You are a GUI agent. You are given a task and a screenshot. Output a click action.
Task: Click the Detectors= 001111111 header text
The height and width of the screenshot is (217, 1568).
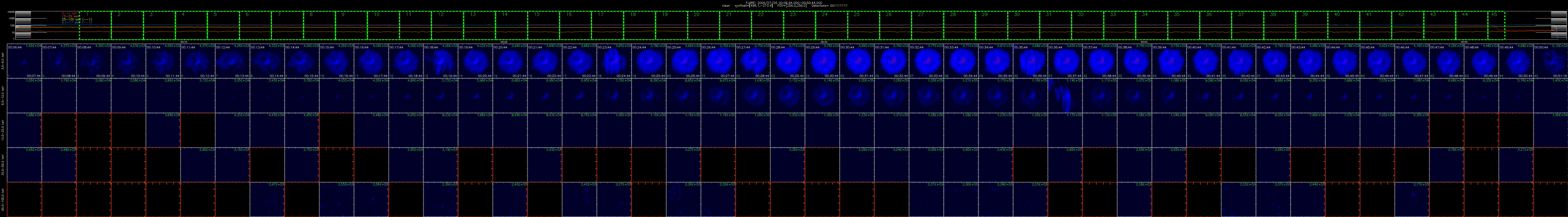pos(829,6)
